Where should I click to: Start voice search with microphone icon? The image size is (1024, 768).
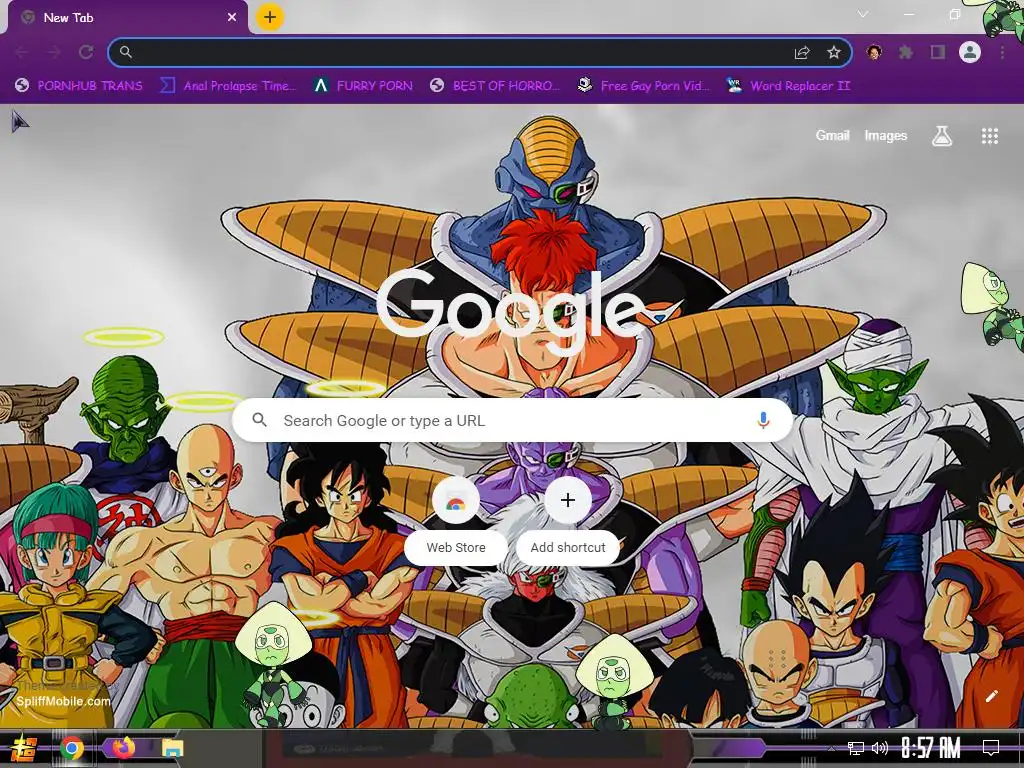tap(763, 421)
